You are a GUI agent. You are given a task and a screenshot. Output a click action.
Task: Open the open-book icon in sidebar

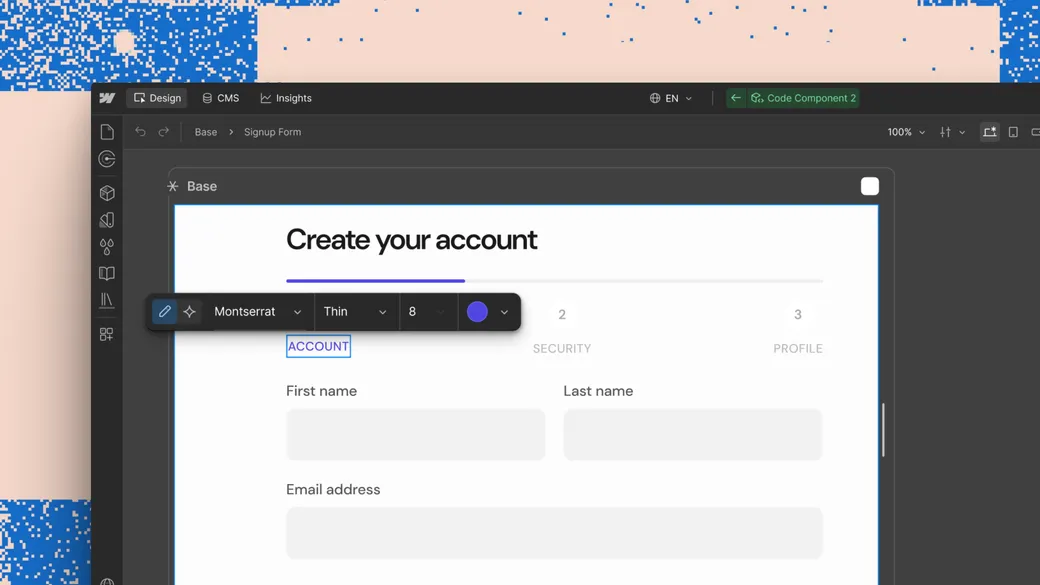click(x=107, y=273)
